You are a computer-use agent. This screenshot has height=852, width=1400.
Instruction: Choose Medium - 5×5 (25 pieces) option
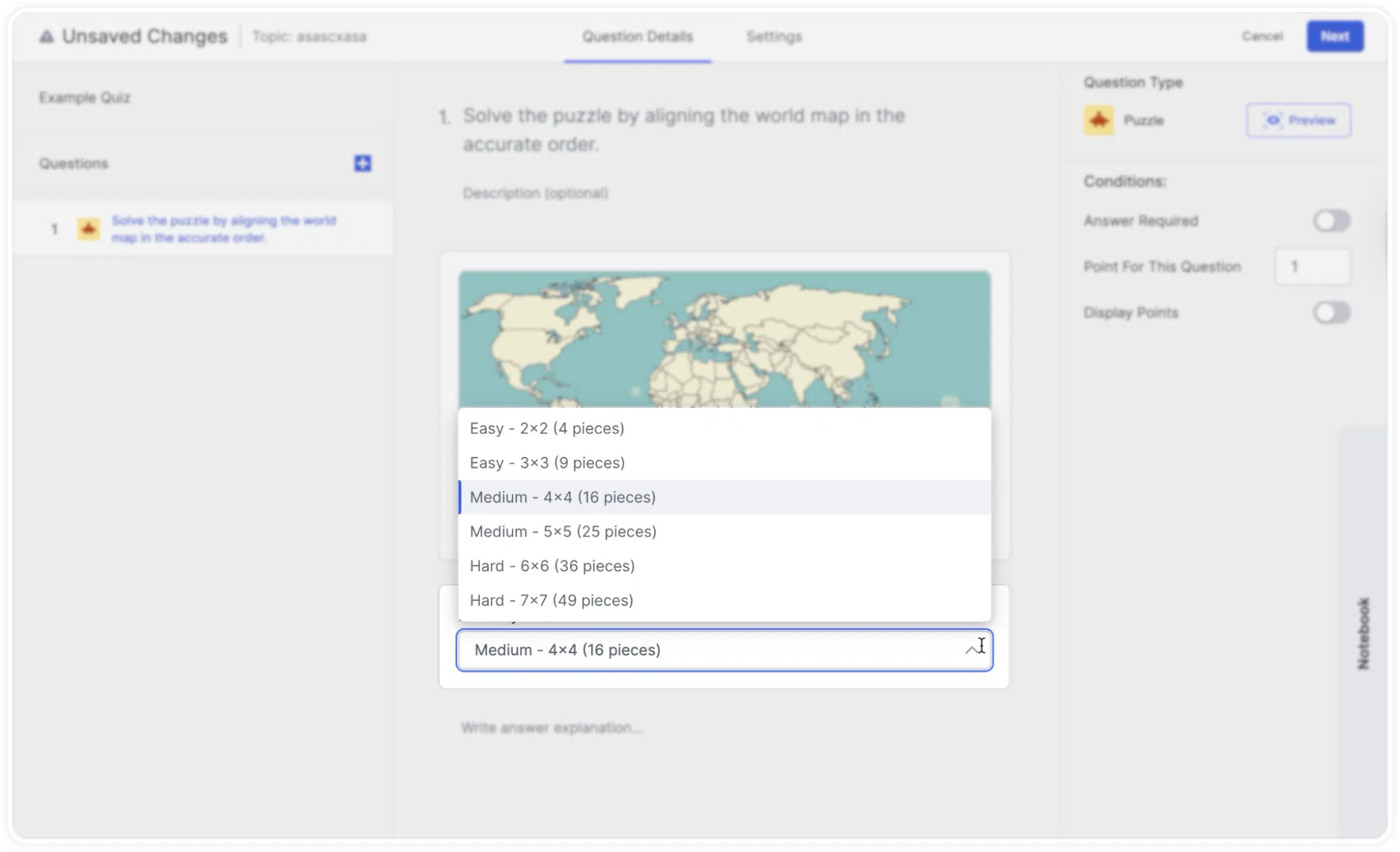724,531
